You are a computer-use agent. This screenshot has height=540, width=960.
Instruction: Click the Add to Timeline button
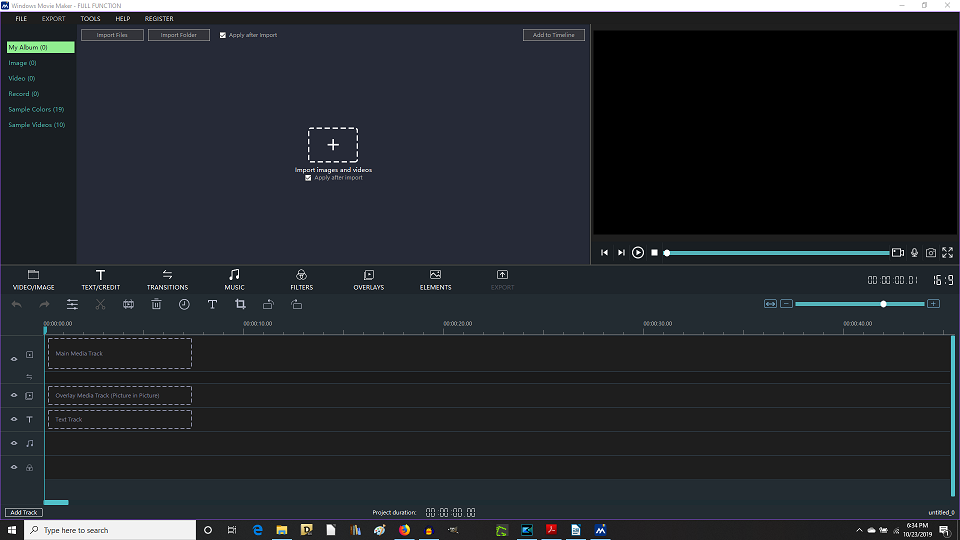(553, 35)
